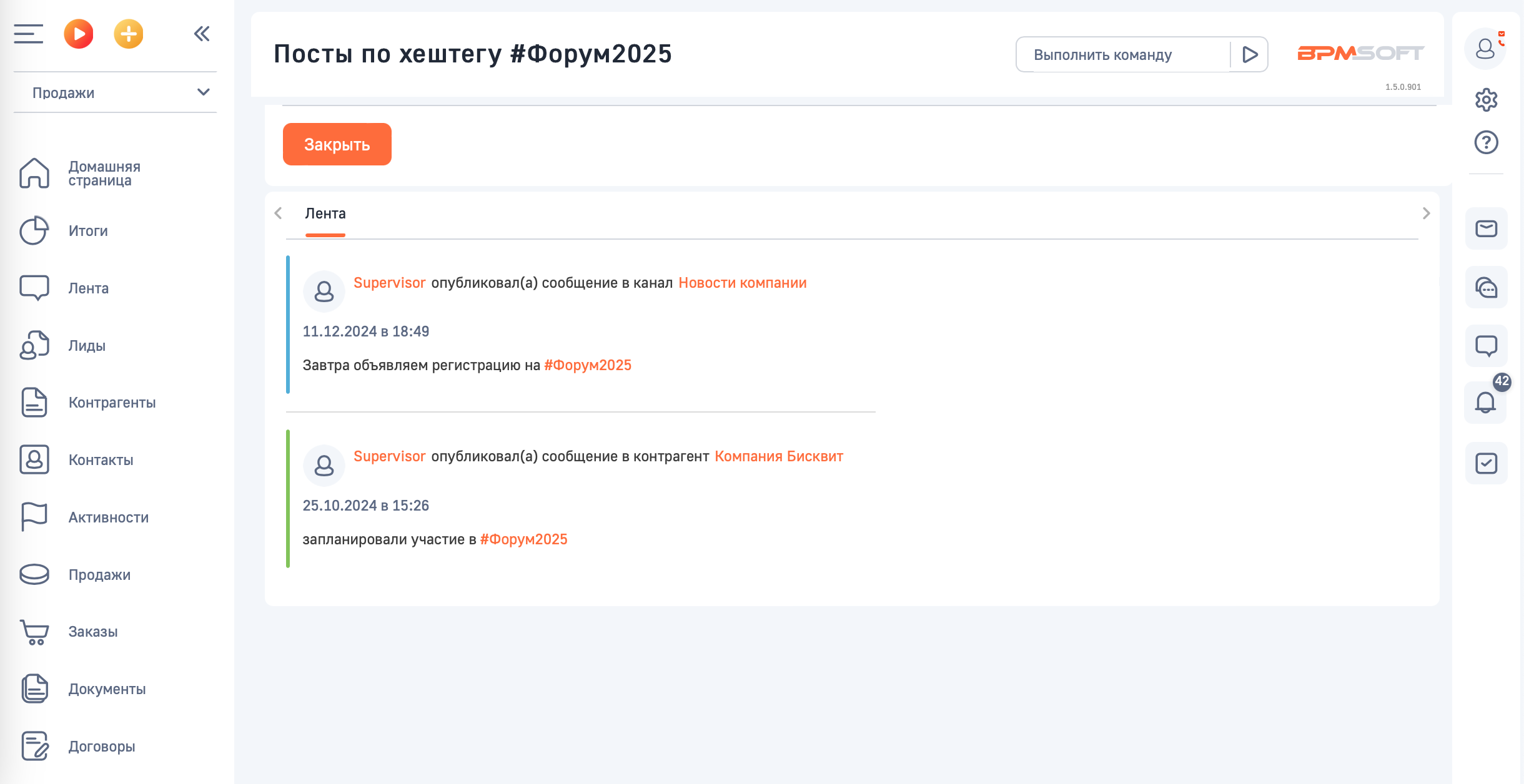The width and height of the screenshot is (1524, 784).
Task: Click the BPMSoft logo
Action: [1360, 53]
